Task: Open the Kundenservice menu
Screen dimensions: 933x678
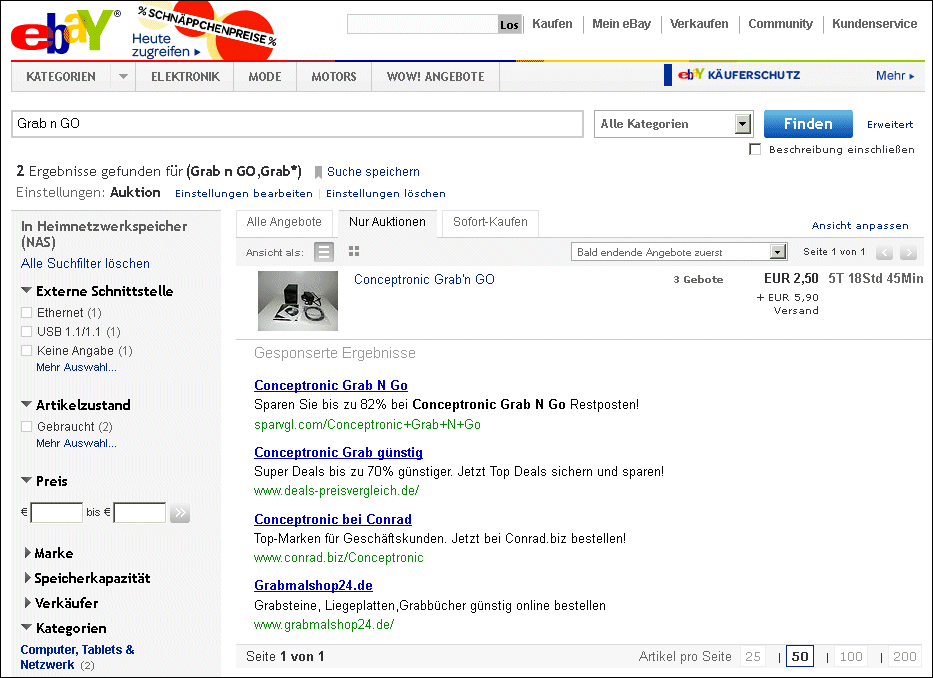Action: (x=875, y=24)
